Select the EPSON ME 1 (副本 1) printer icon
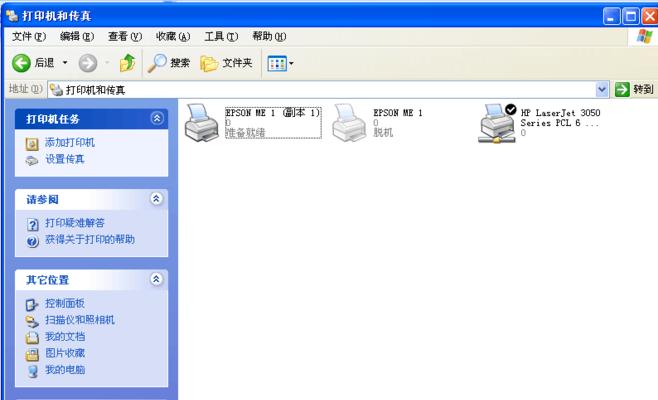 tap(201, 123)
